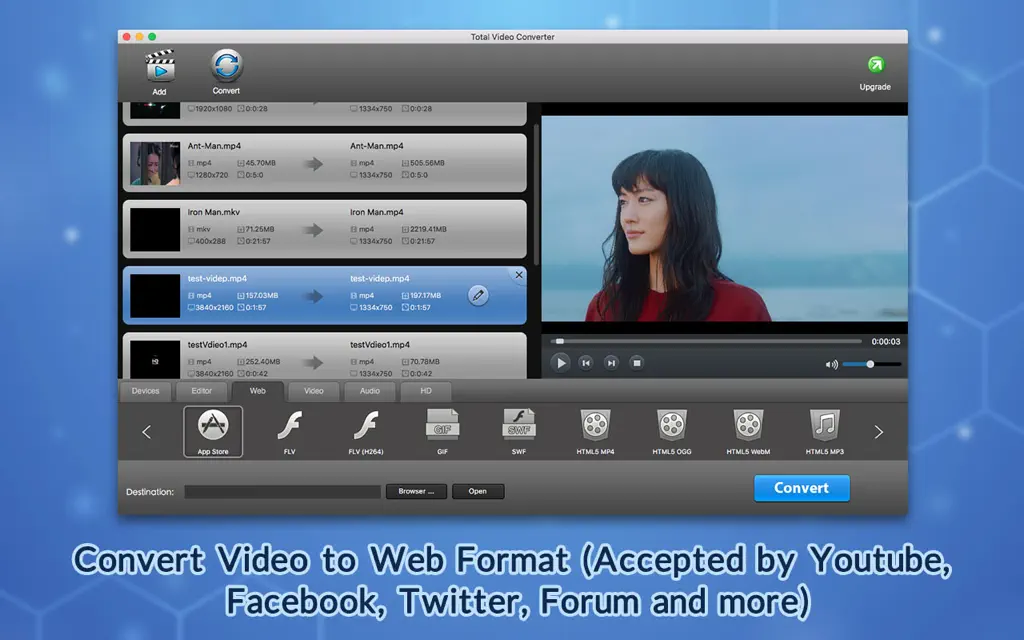
Task: Click the Browser... destination button
Action: tap(415, 491)
